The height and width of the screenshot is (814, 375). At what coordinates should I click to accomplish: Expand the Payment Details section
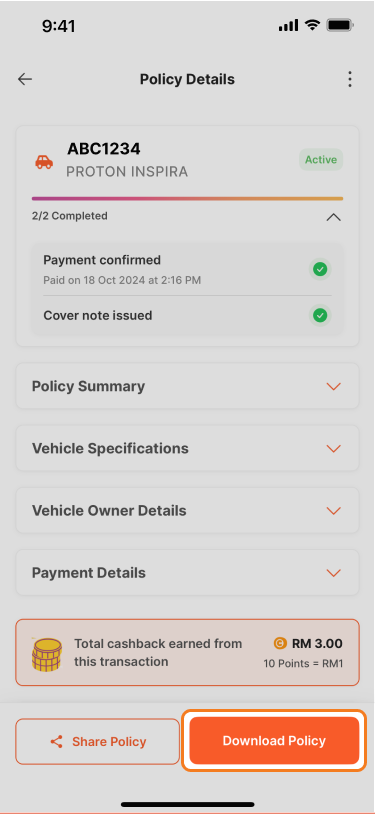click(x=188, y=573)
